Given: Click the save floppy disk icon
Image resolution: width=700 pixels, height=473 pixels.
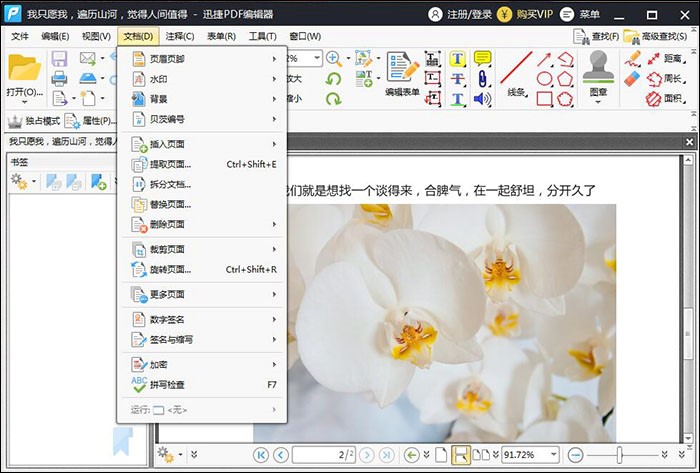Looking at the screenshot, I should click(59, 59).
